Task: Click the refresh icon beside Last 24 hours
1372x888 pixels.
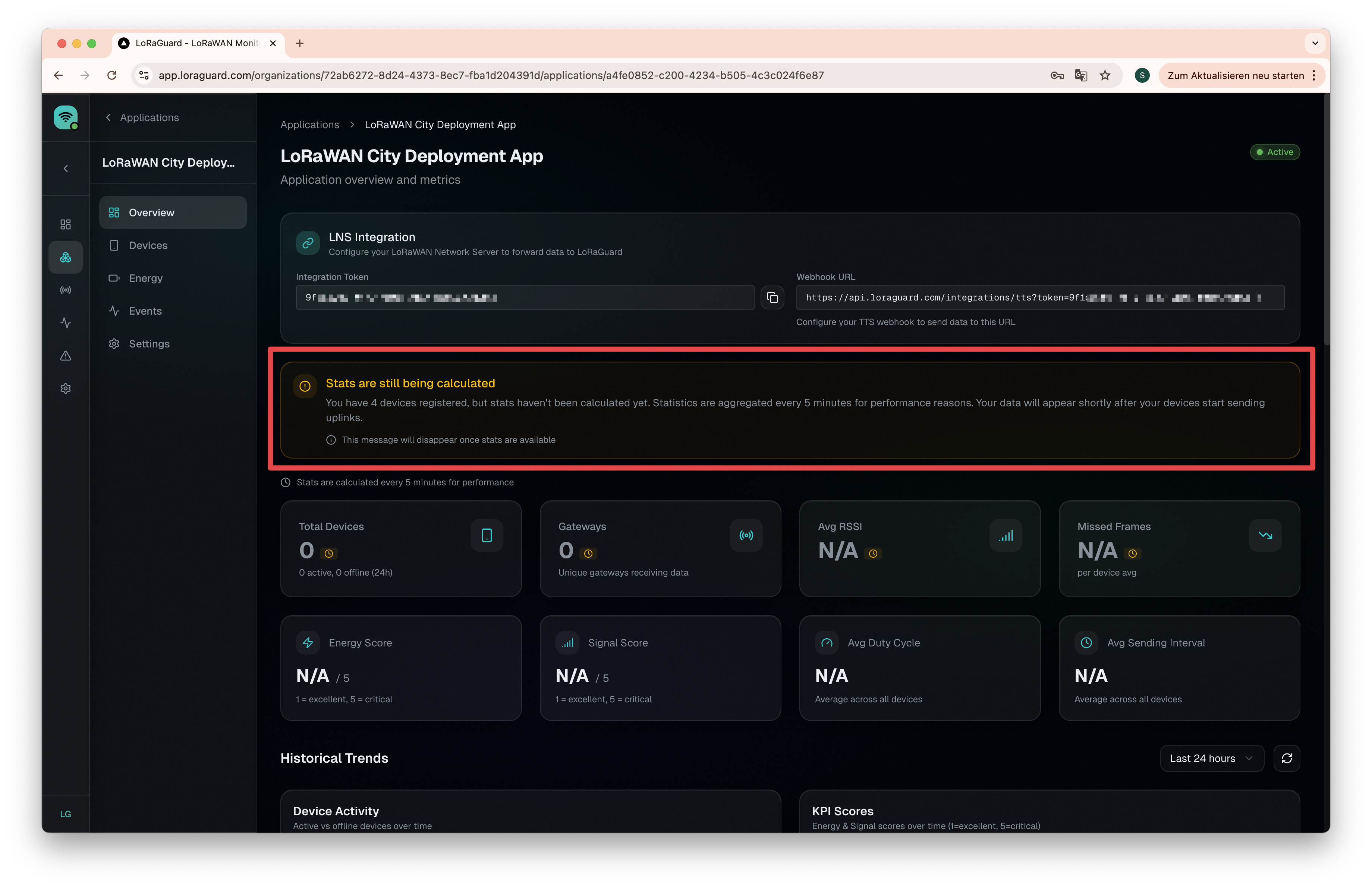Action: (x=1286, y=758)
